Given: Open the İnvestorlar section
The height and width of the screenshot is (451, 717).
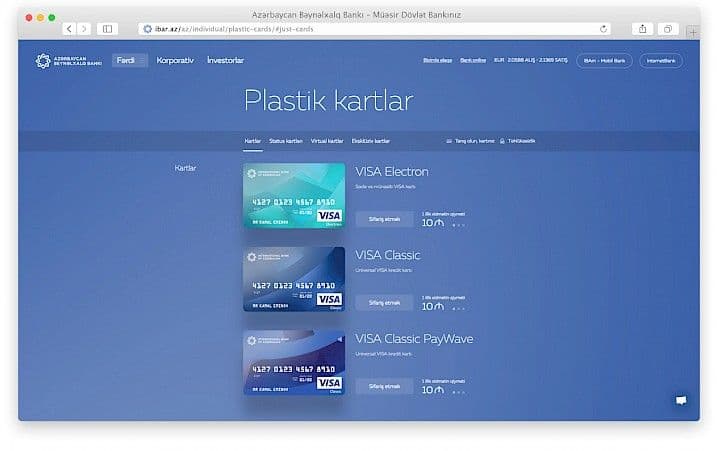Looking at the screenshot, I should tap(225, 60).
